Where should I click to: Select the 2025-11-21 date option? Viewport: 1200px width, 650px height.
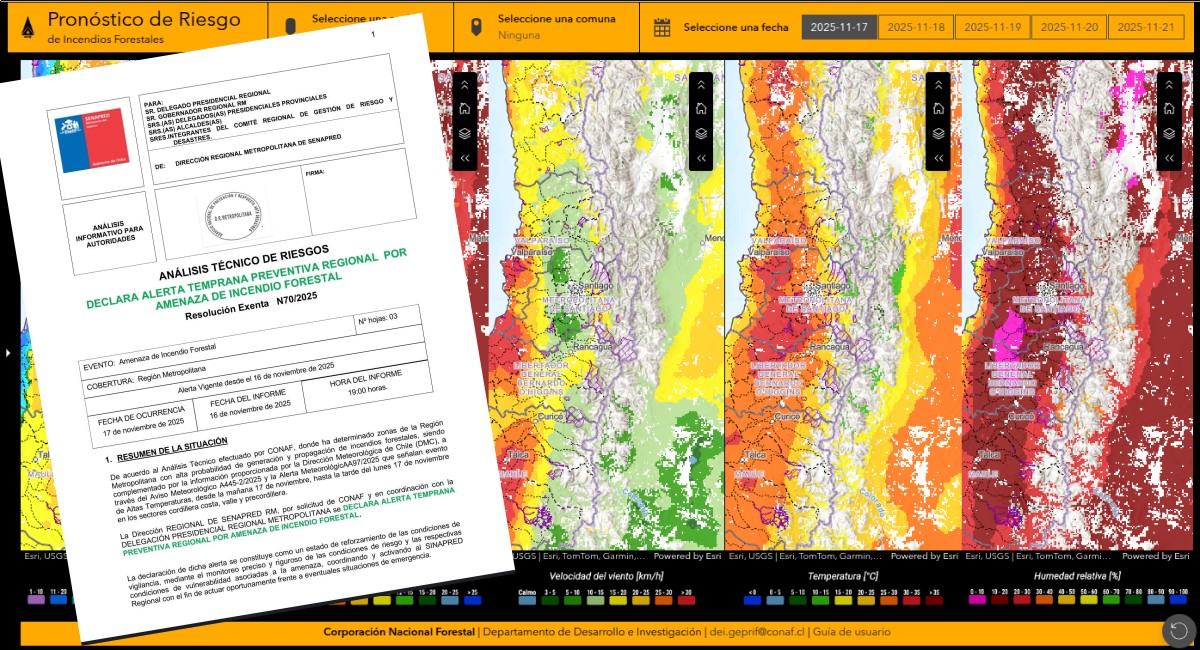click(1142, 27)
